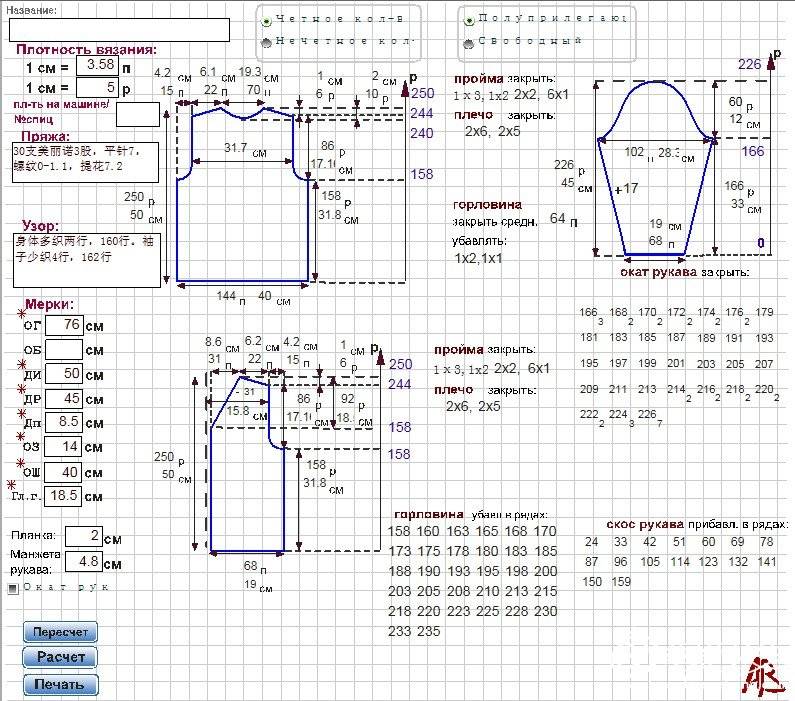The height and width of the screenshot is (701, 795).
Task: Click the Плотность вязания heading
Action: [87, 49]
